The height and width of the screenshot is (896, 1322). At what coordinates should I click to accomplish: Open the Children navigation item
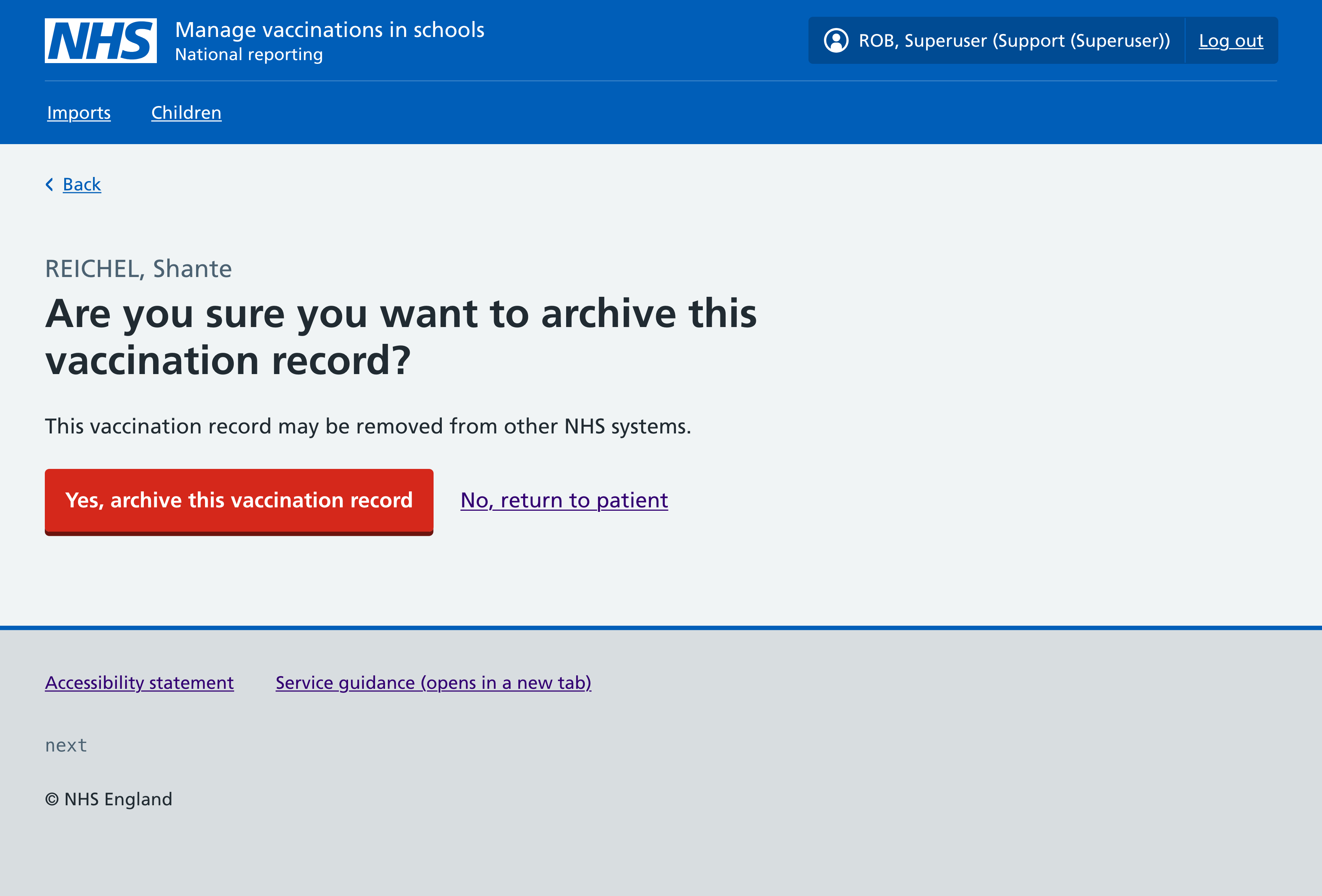point(186,113)
